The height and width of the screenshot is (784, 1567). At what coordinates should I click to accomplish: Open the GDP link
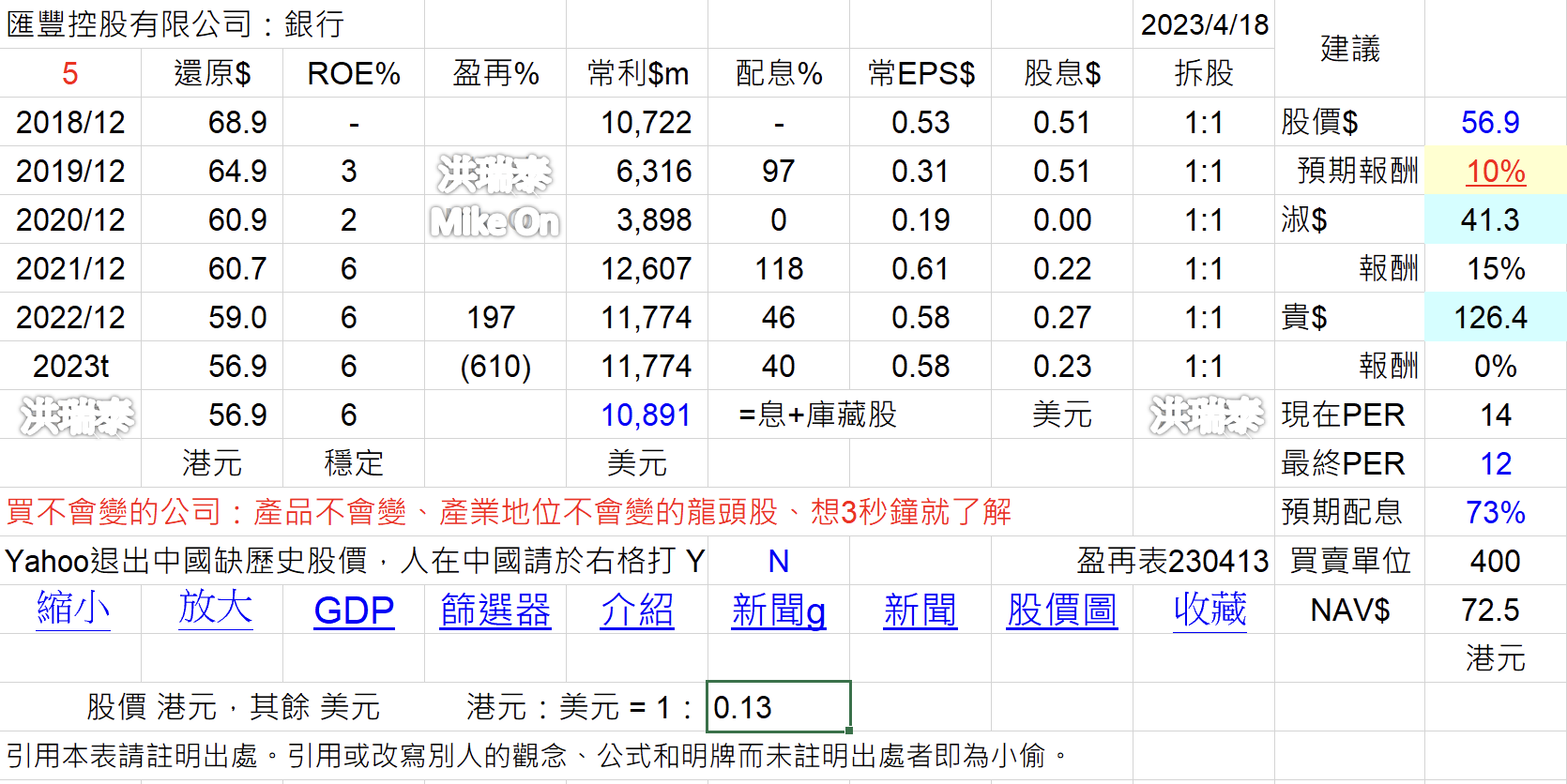coord(354,611)
